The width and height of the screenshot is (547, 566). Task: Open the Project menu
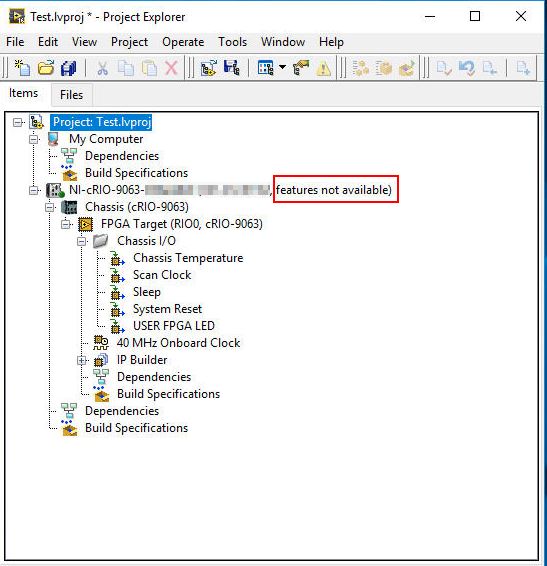tap(129, 42)
